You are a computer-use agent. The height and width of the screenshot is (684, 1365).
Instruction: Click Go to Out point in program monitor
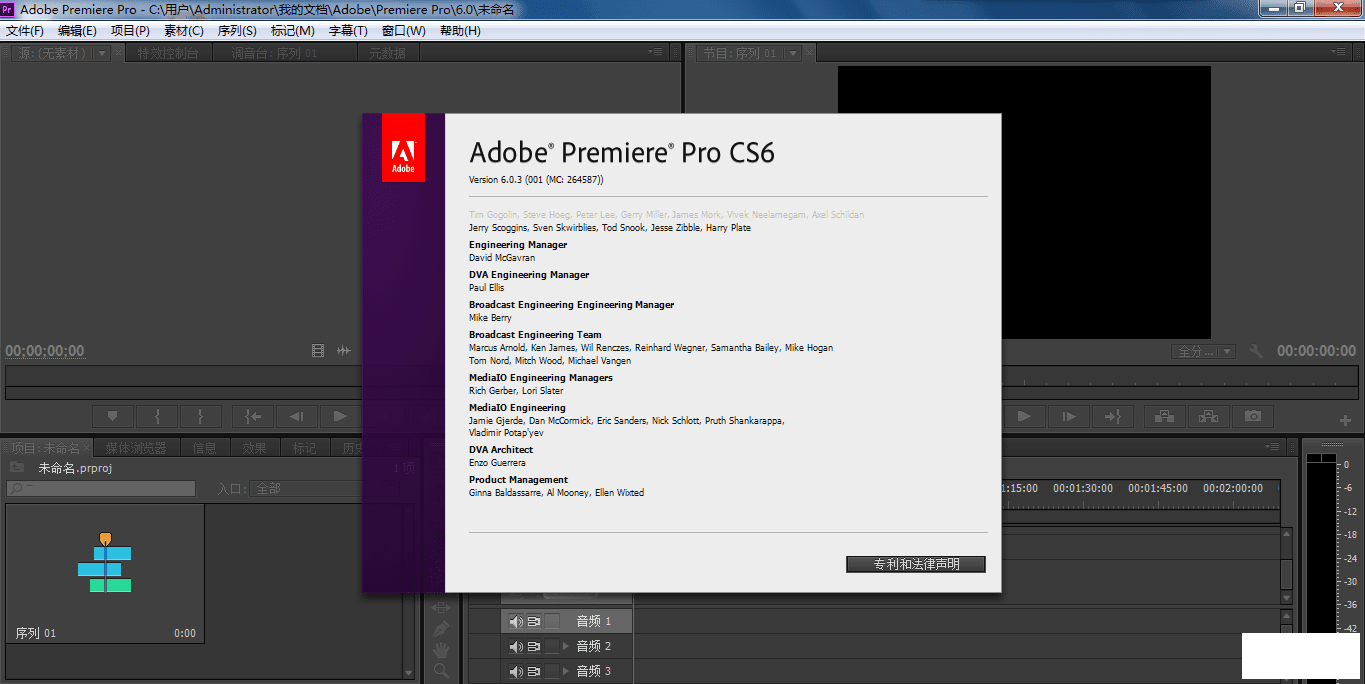1113,416
